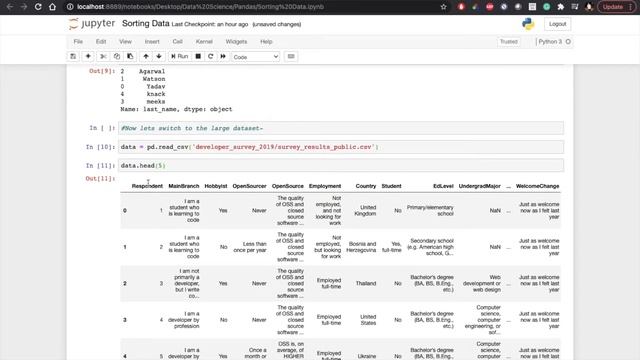Click the 'Less than once per year' cell

[250, 247]
